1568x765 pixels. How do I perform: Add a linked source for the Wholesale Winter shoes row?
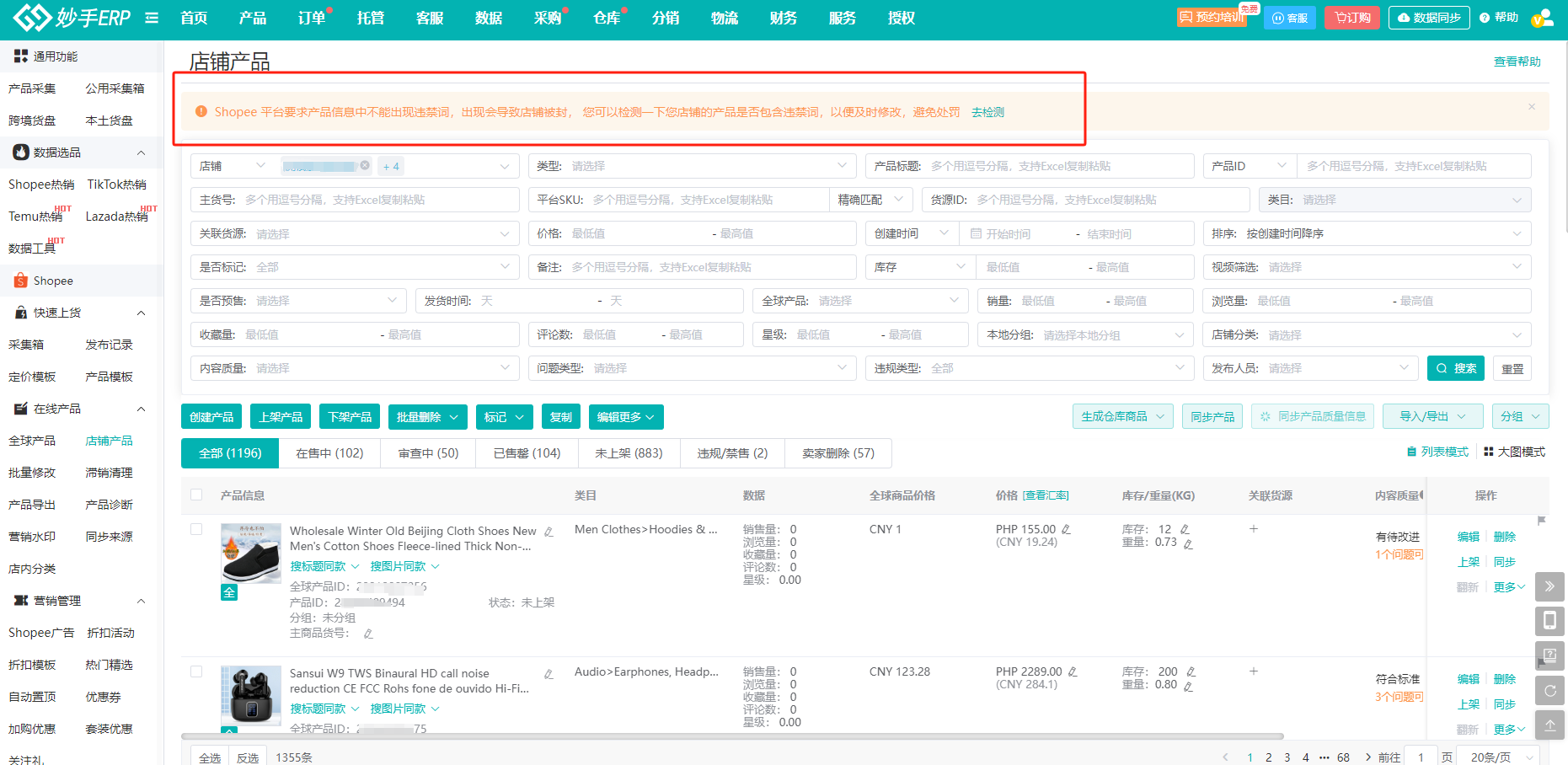1254,529
